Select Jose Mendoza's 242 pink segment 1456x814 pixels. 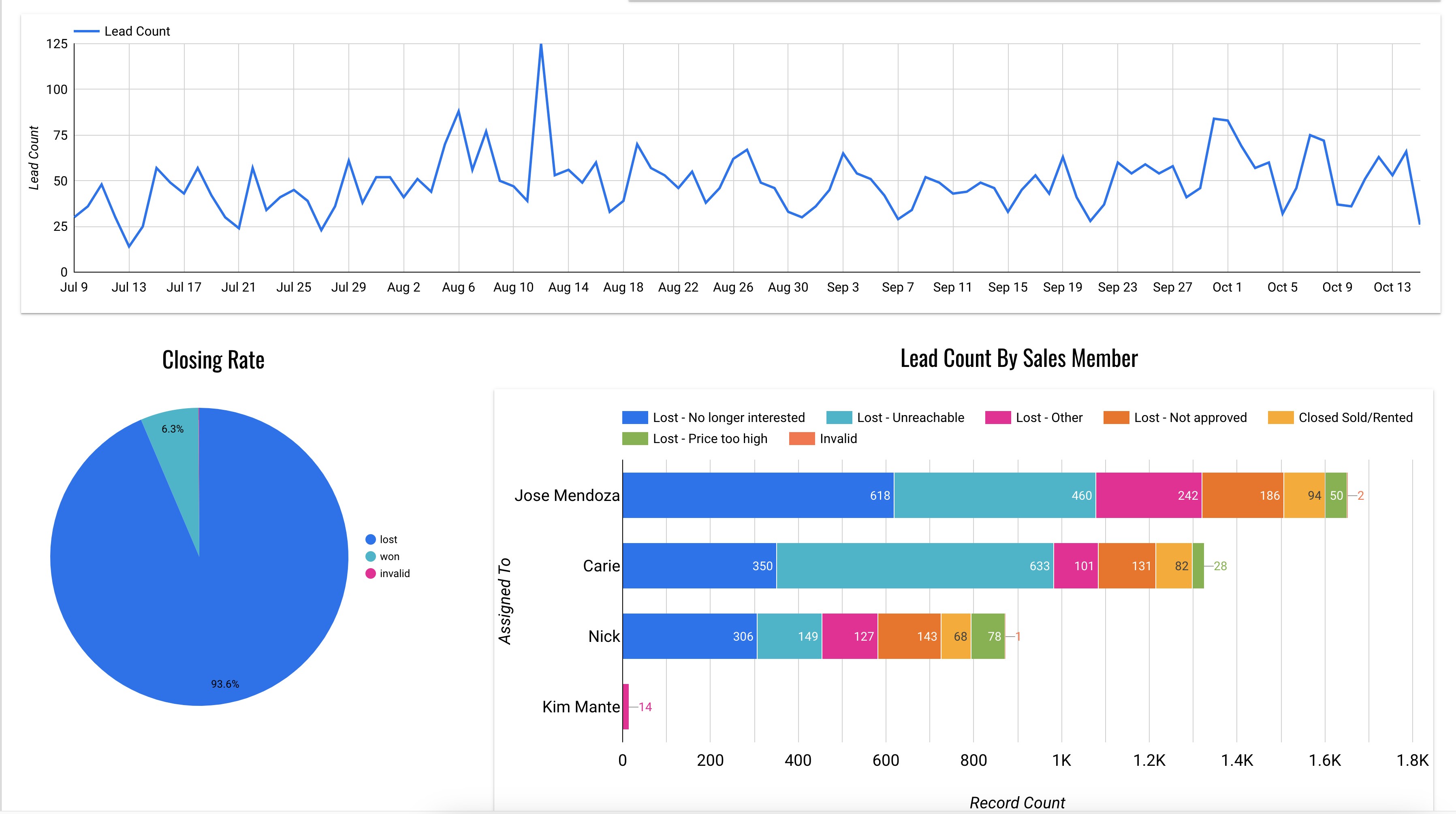point(1149,495)
